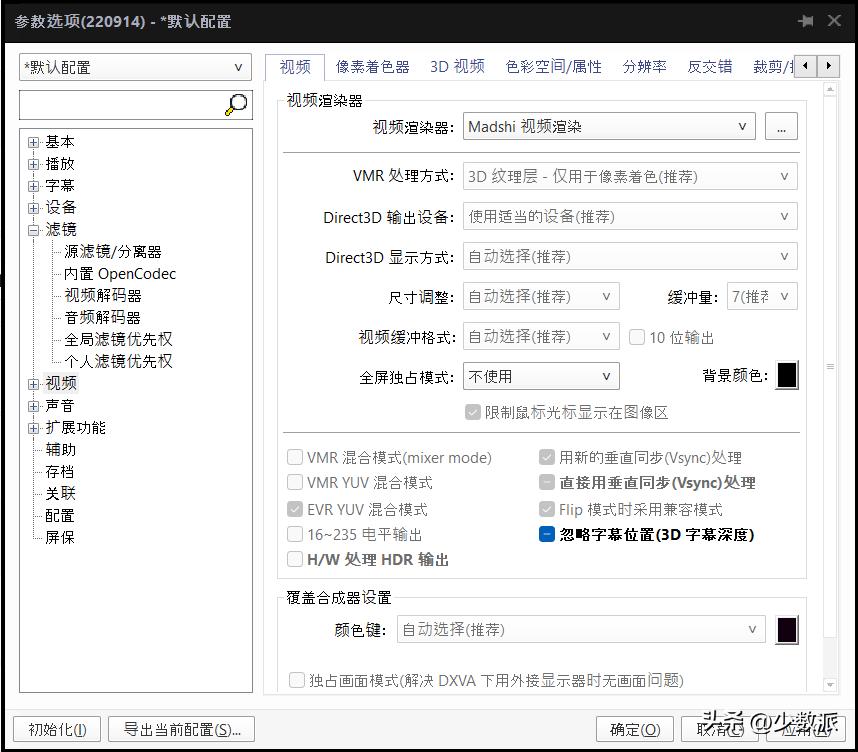Click the 初始化(I) button
The height and width of the screenshot is (752, 858).
click(x=56, y=729)
